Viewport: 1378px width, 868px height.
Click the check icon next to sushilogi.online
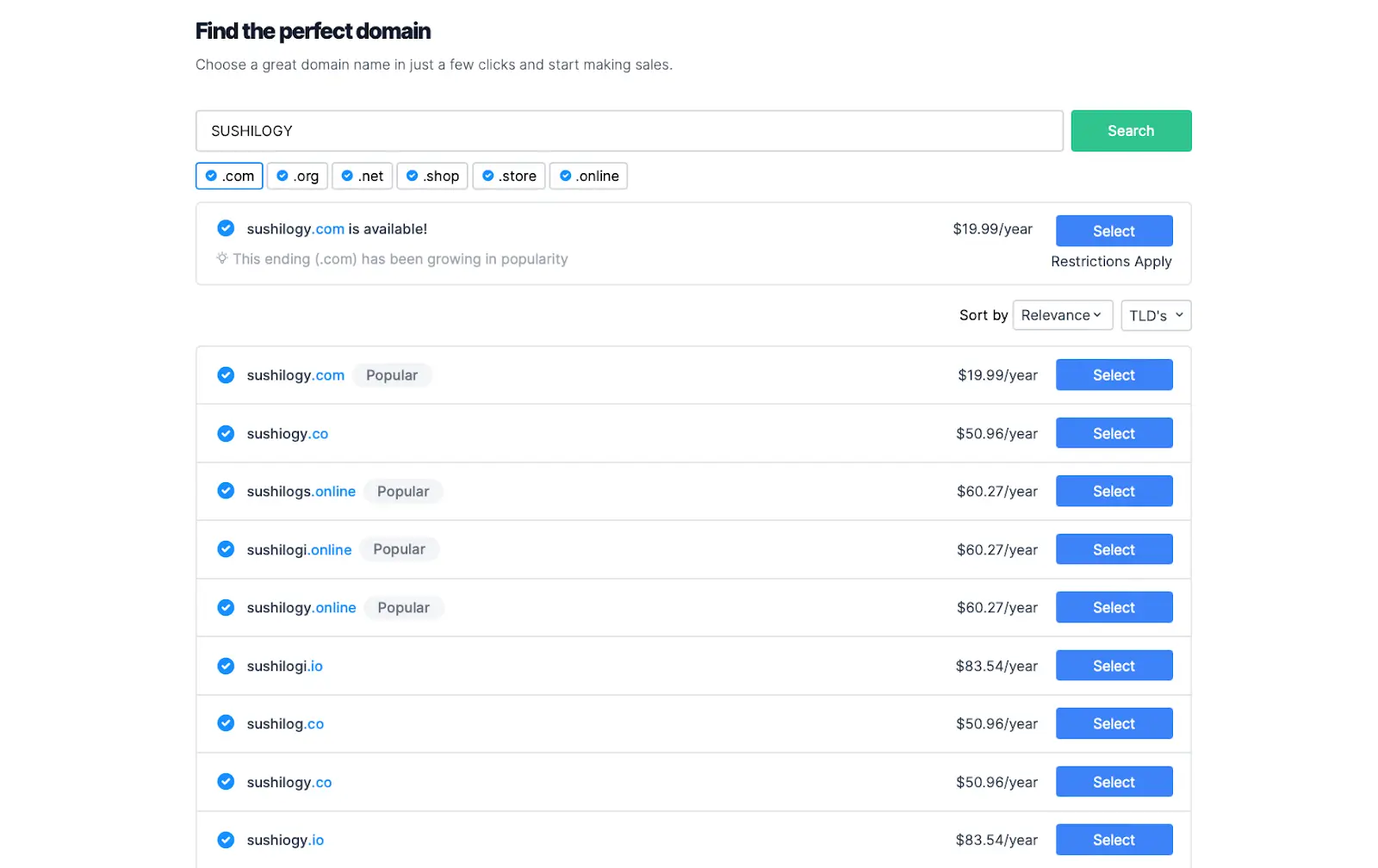click(226, 549)
